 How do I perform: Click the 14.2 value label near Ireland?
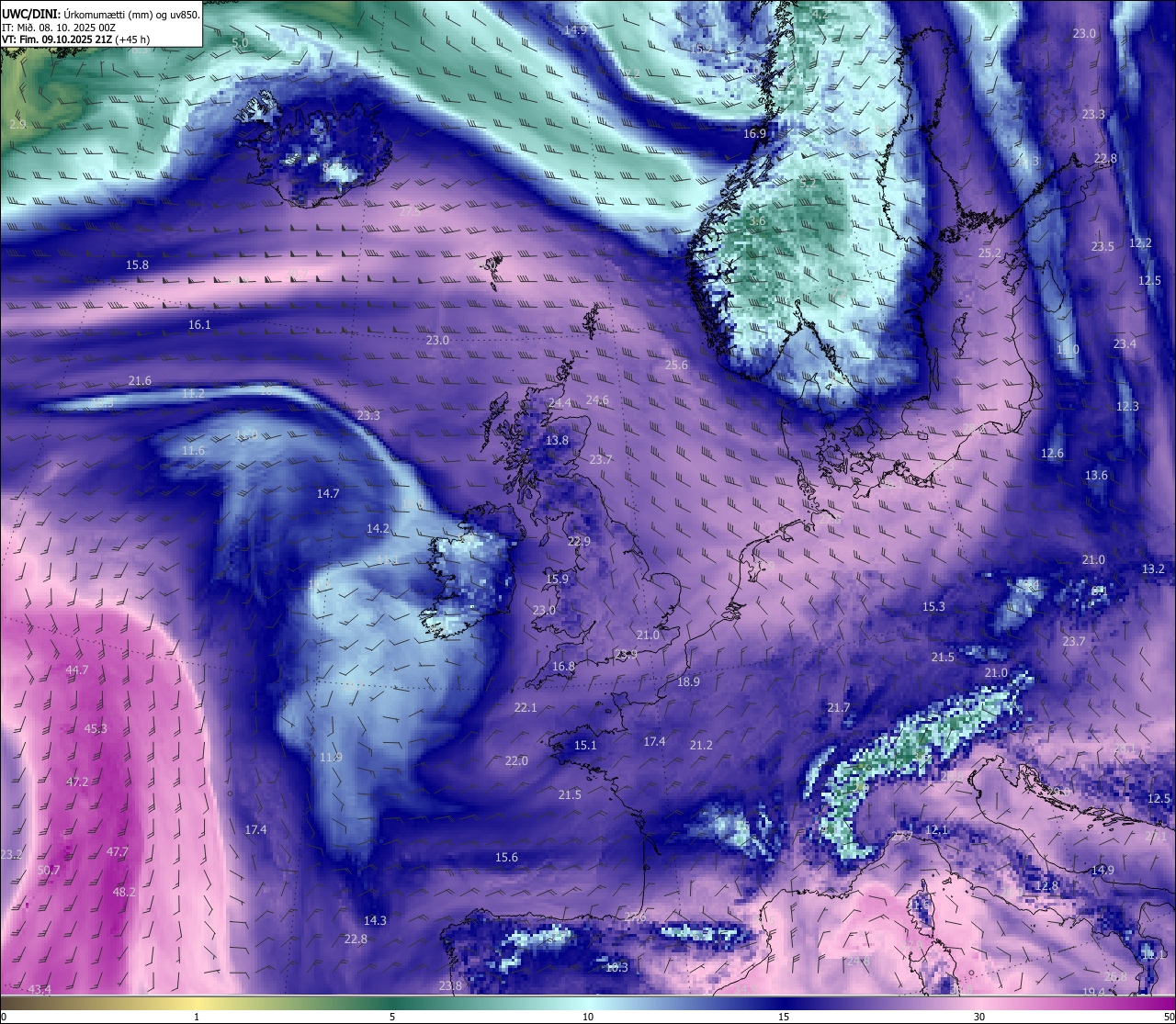(378, 528)
